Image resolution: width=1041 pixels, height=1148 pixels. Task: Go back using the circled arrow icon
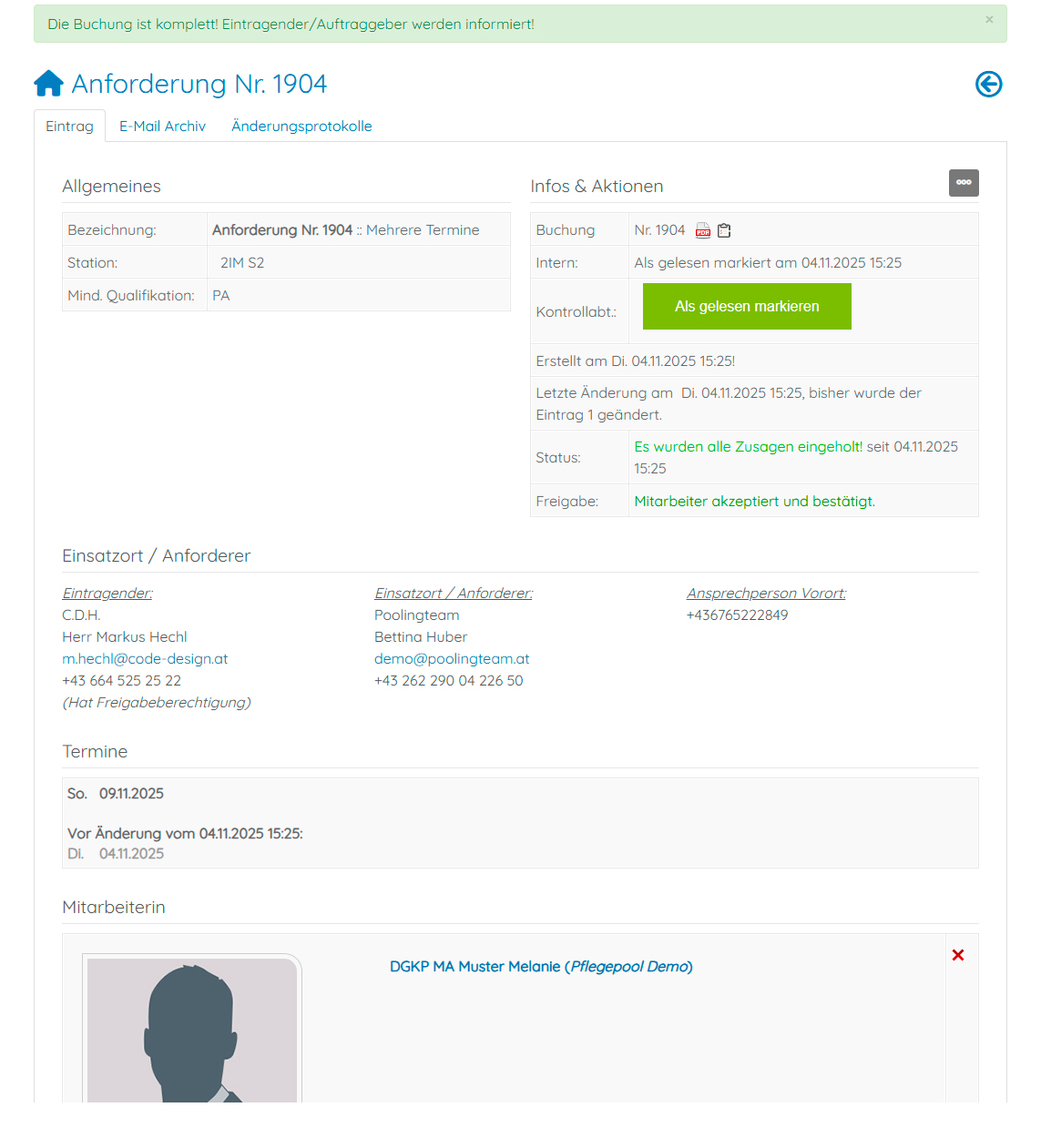[988, 85]
